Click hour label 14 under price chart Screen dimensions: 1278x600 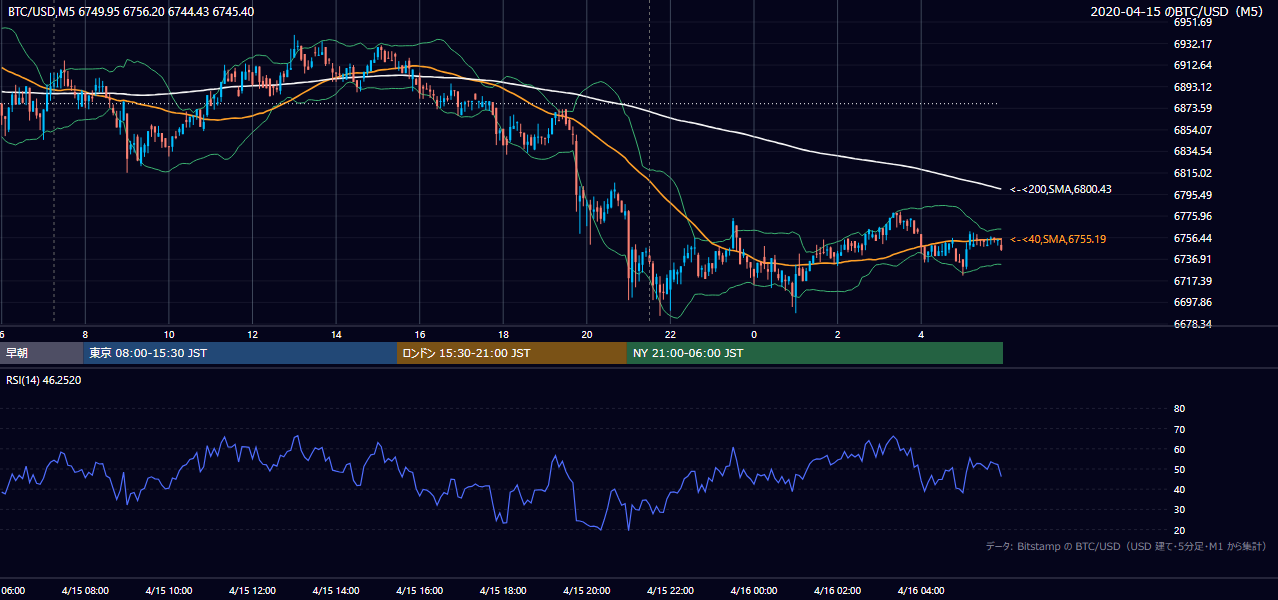pyautogui.click(x=336, y=335)
